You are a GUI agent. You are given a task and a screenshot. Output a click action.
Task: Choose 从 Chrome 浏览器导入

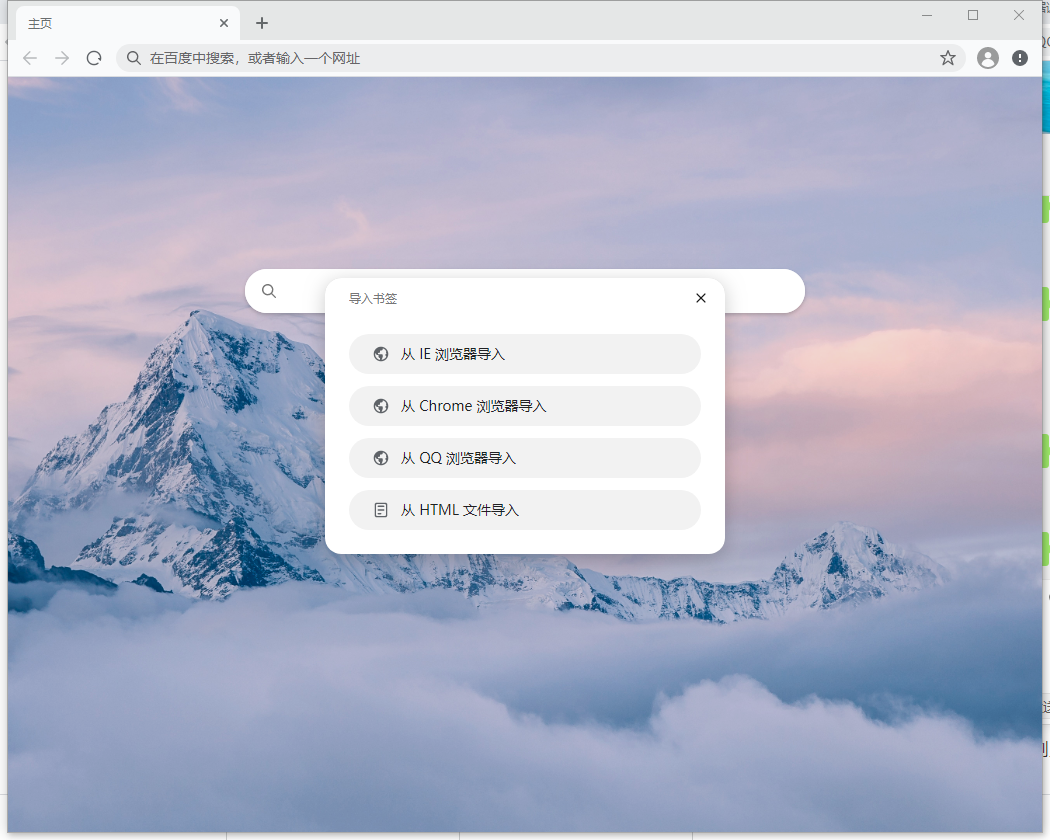(x=525, y=406)
